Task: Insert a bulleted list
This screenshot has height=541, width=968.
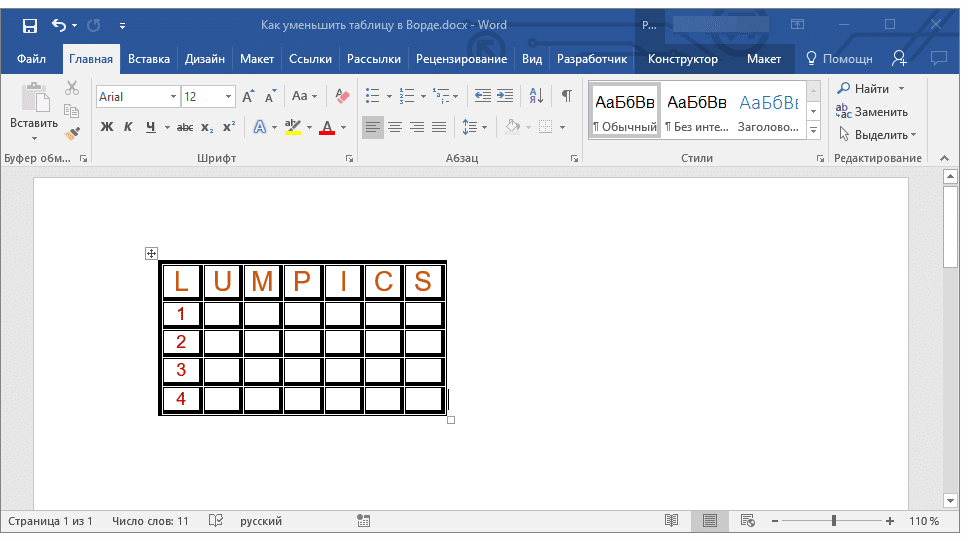Action: coord(372,96)
